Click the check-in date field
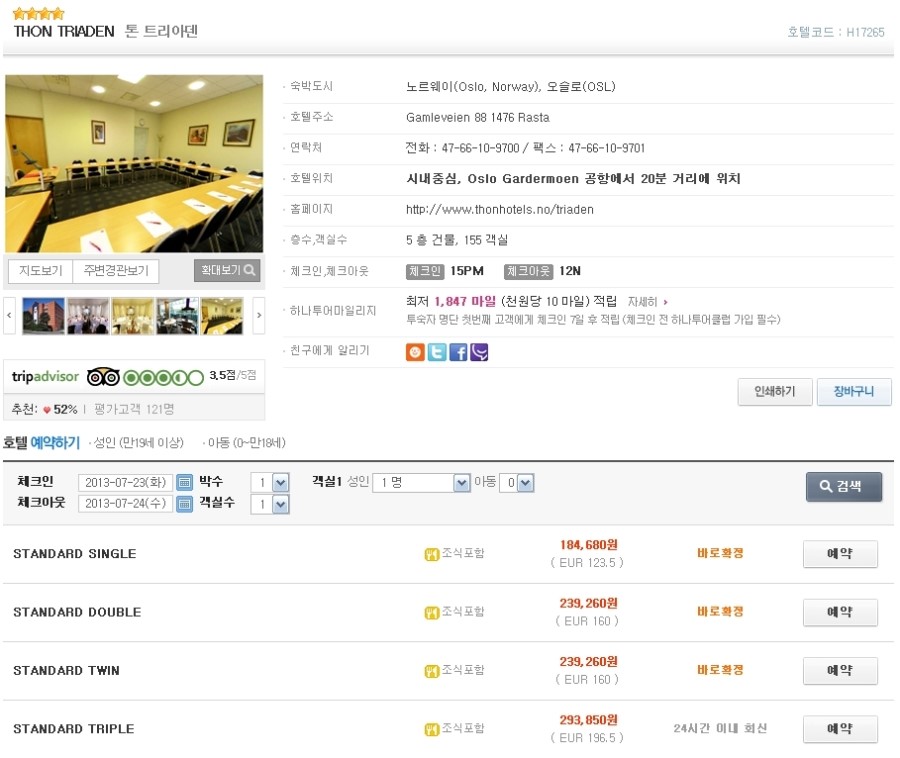The width and height of the screenshot is (900, 758). (x=126, y=483)
